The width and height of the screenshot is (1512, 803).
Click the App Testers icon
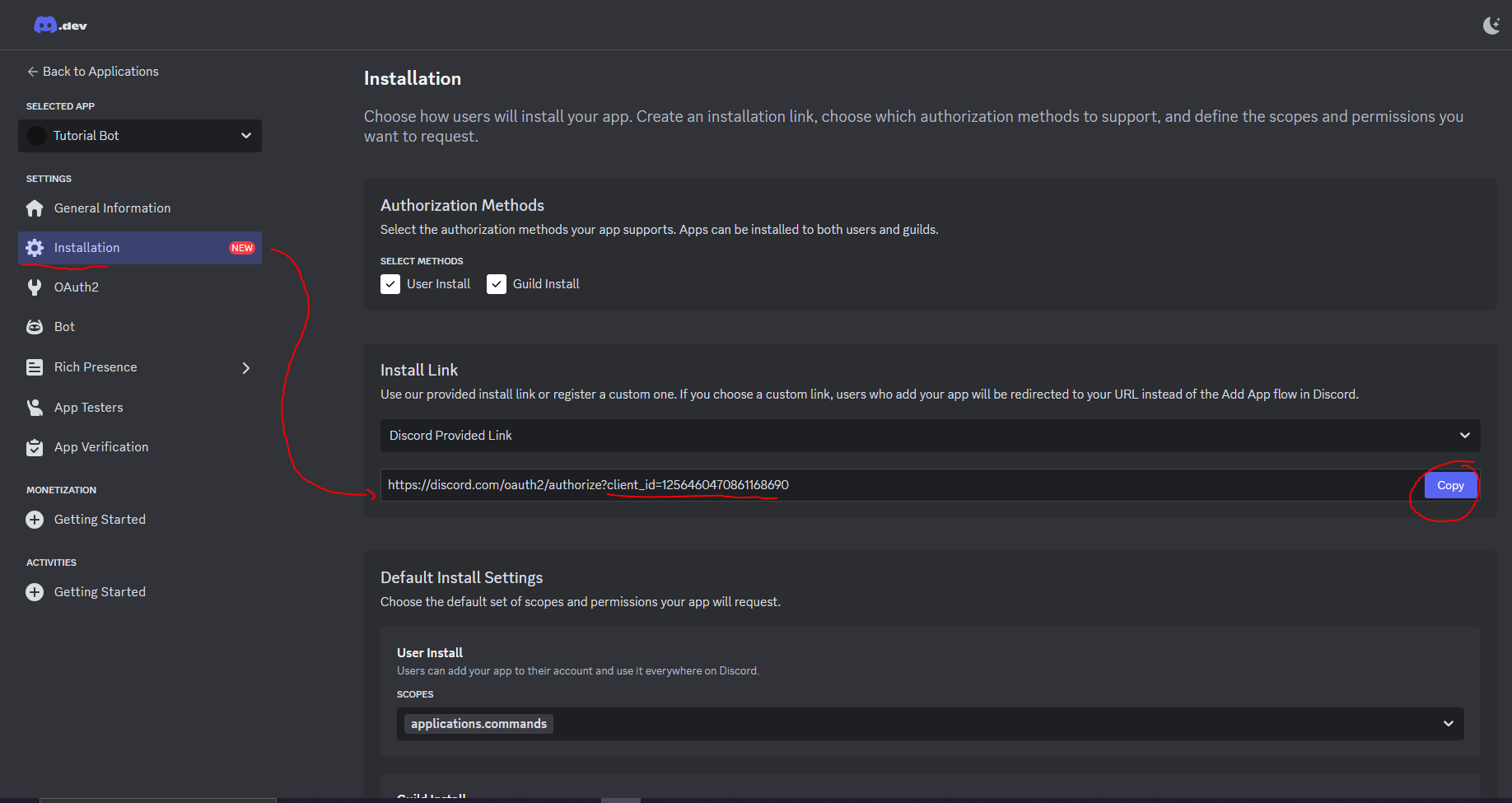coord(35,408)
